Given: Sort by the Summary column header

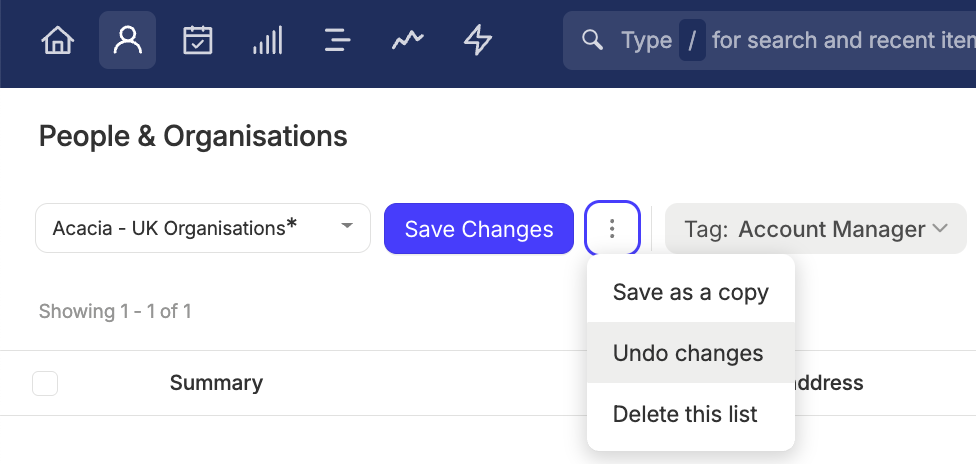Looking at the screenshot, I should coord(216,382).
